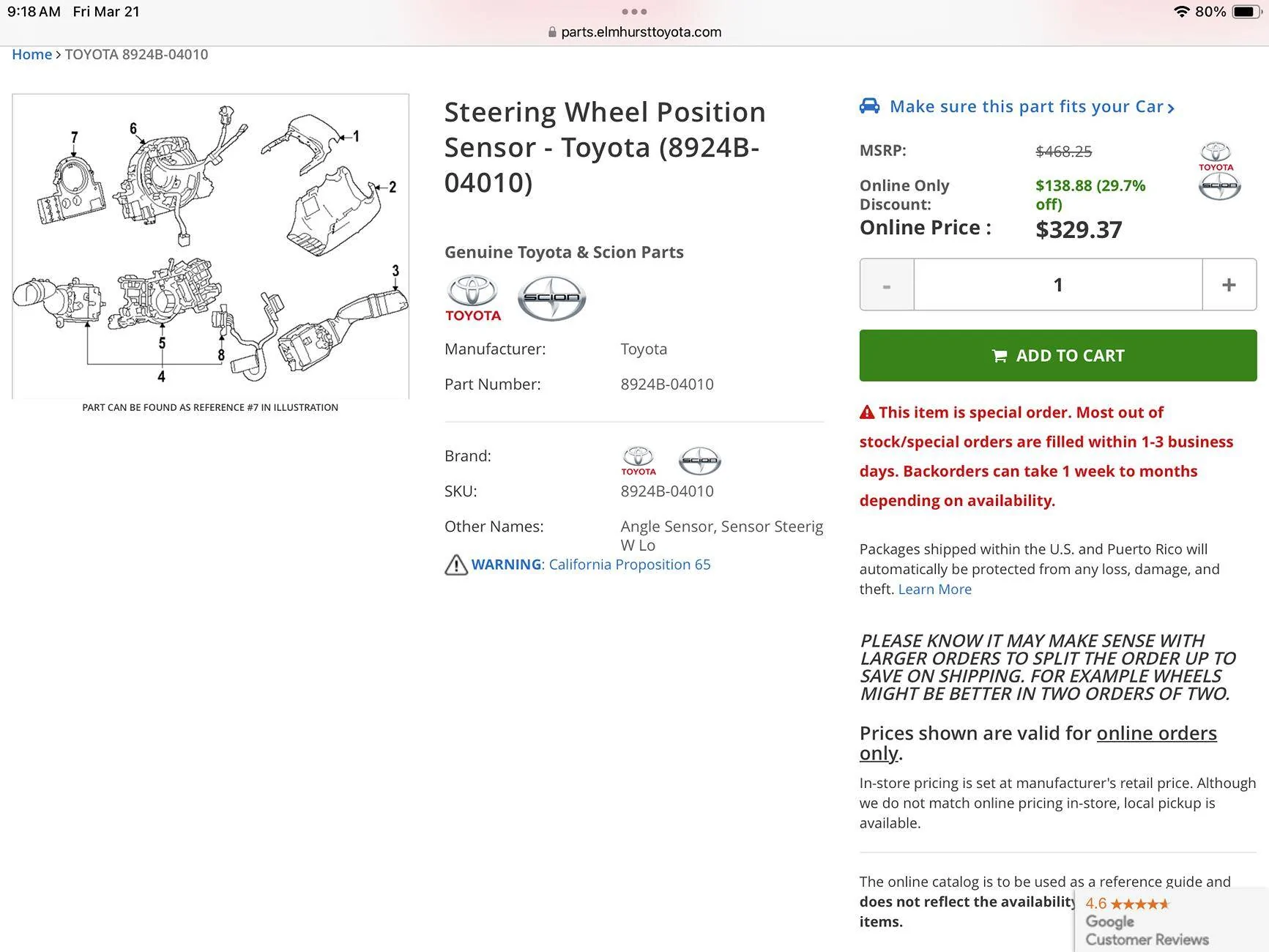Click the large Scion logo under Genuine Parts
The height and width of the screenshot is (952, 1269).
tap(551, 298)
